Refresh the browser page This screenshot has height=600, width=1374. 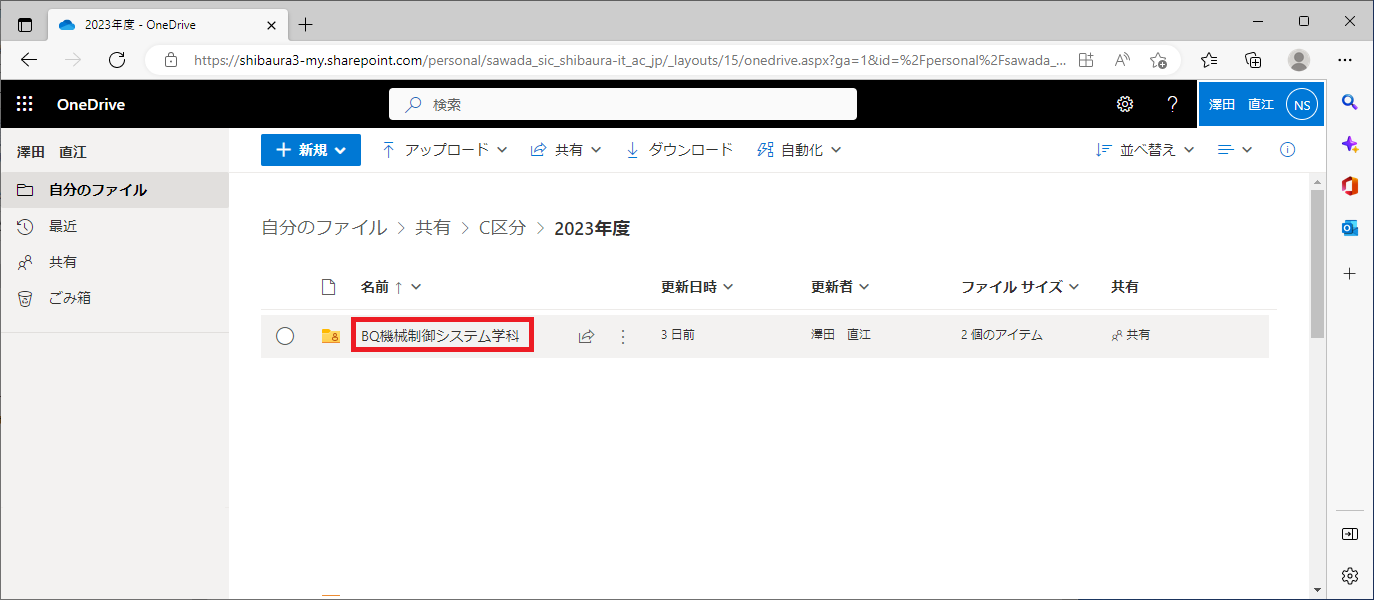pos(117,60)
